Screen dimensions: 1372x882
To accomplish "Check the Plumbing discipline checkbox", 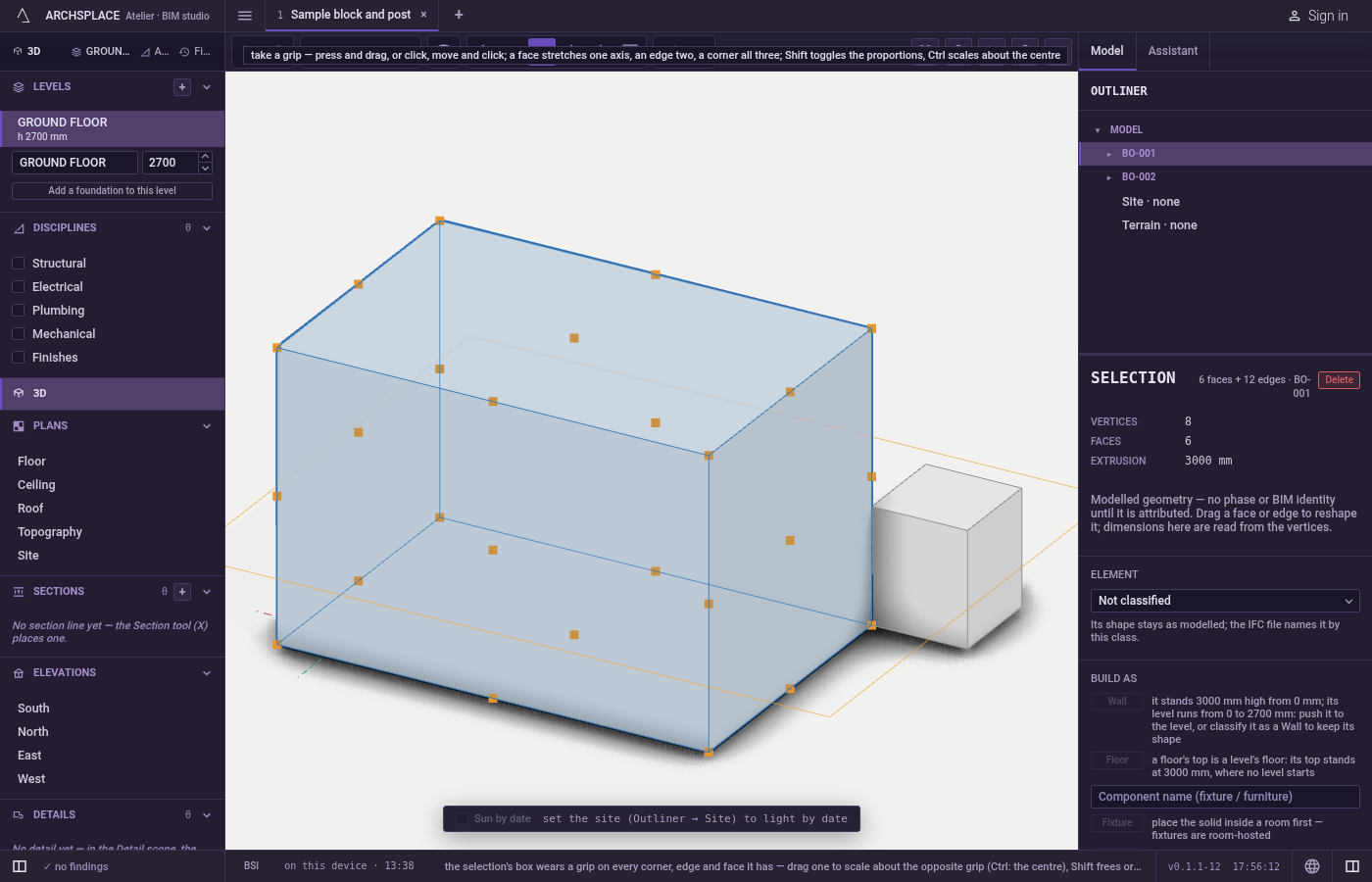I will click(18, 311).
